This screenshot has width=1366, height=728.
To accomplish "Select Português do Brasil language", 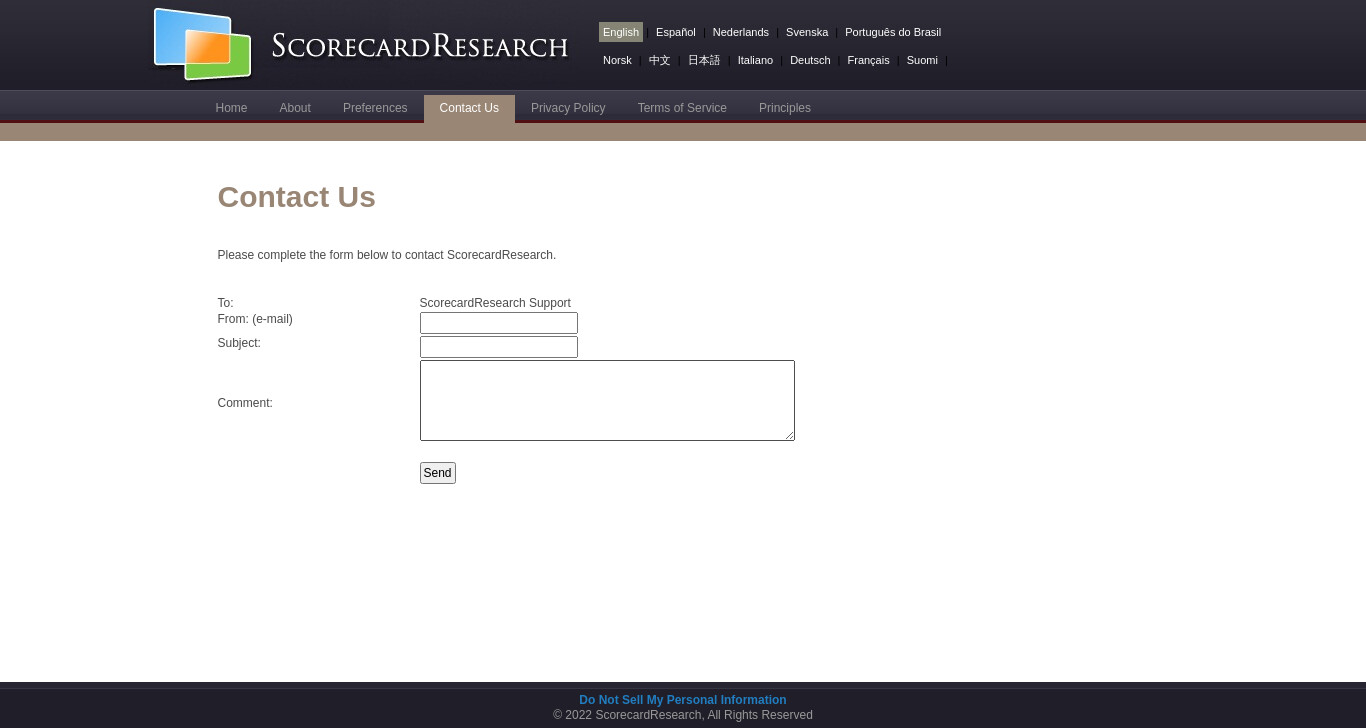I will [893, 32].
